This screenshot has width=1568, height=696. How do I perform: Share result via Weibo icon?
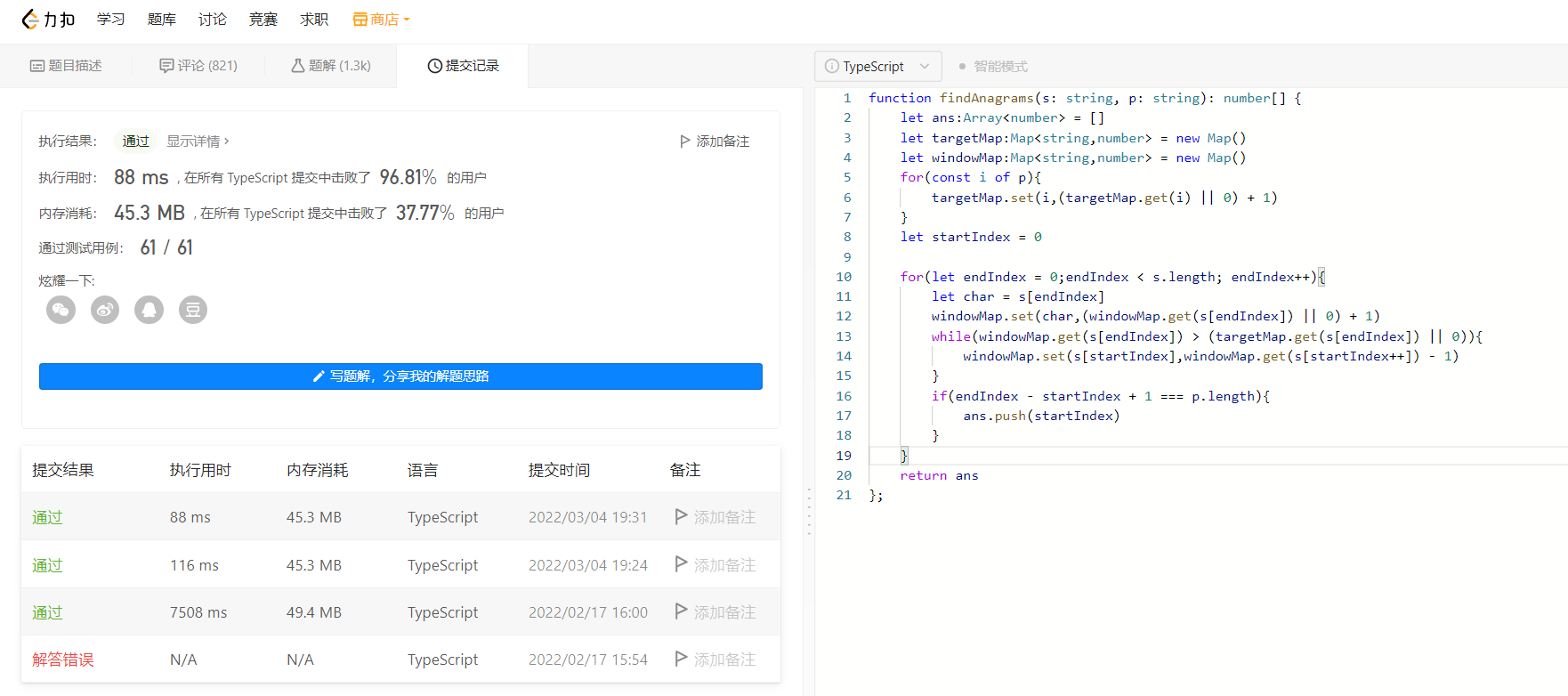click(x=105, y=310)
